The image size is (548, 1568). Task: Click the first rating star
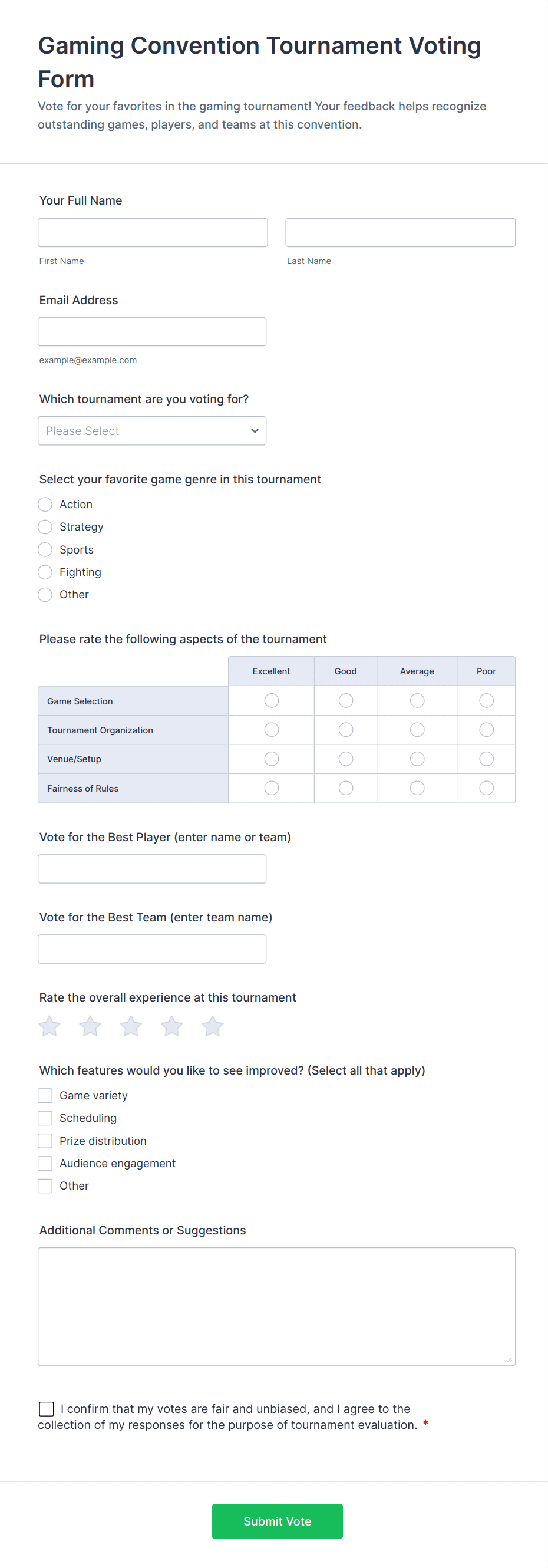click(49, 1026)
